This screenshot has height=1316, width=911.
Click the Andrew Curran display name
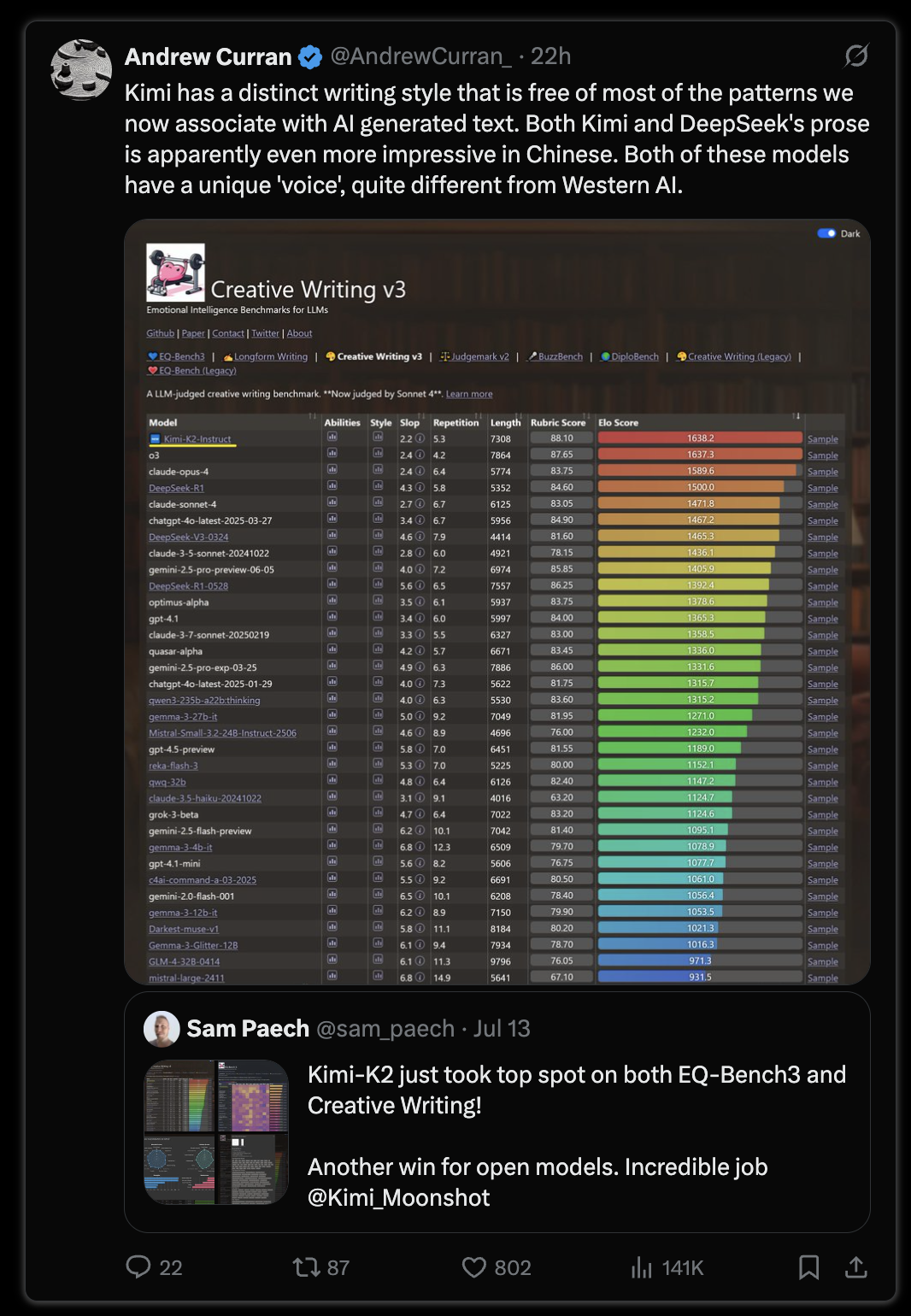(209, 56)
